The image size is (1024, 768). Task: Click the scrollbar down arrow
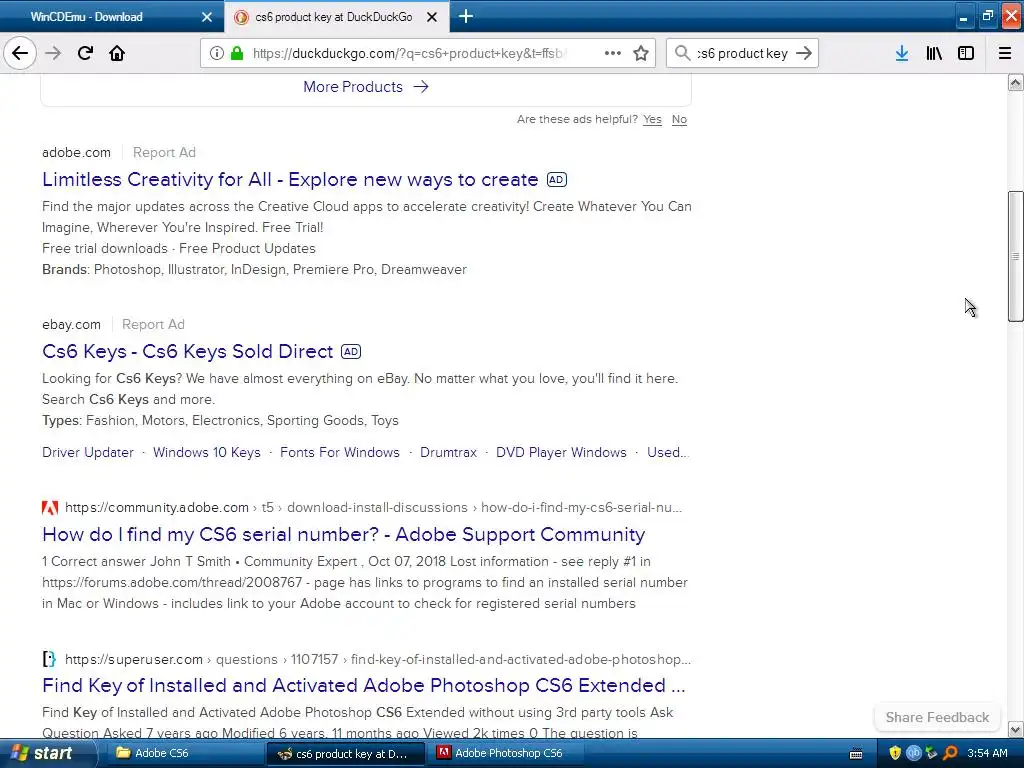tap(1015, 729)
